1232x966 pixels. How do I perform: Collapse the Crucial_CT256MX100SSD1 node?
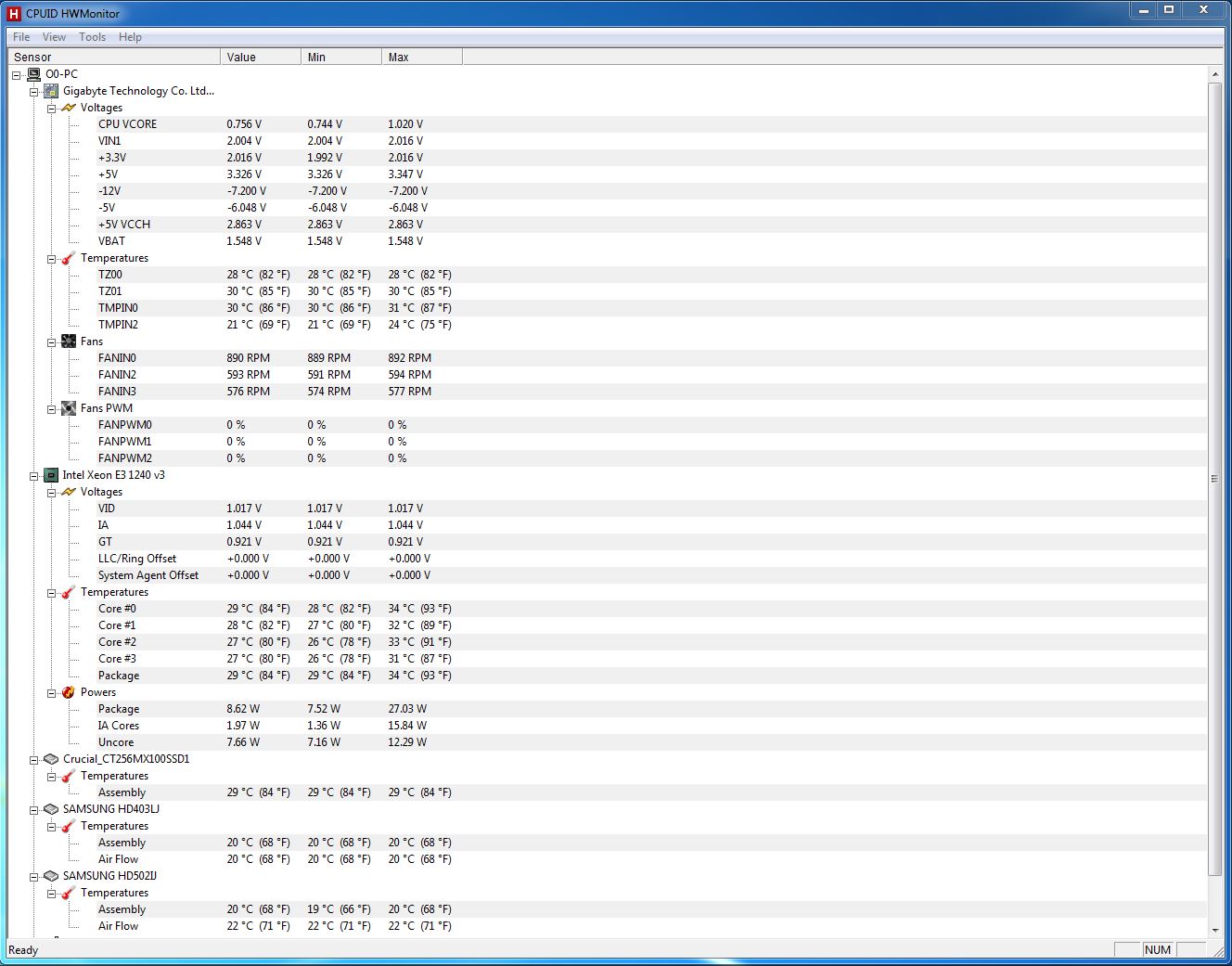point(34,760)
